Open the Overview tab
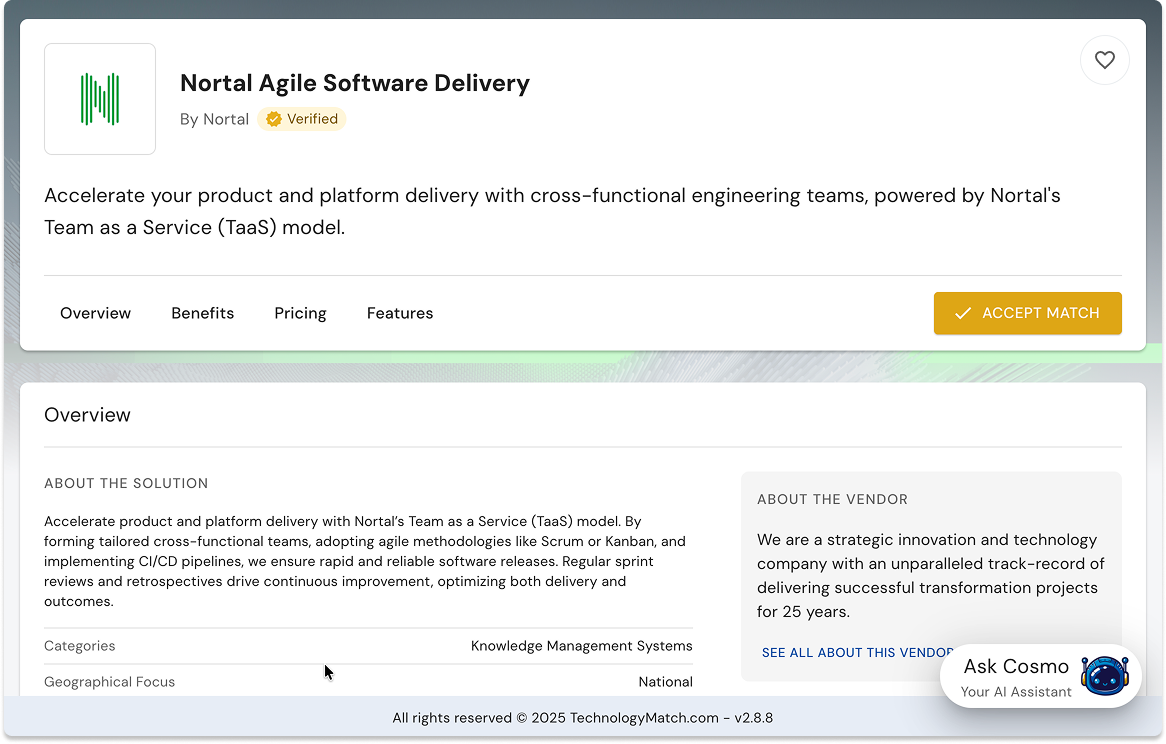This screenshot has width=1166, height=744. click(x=95, y=313)
